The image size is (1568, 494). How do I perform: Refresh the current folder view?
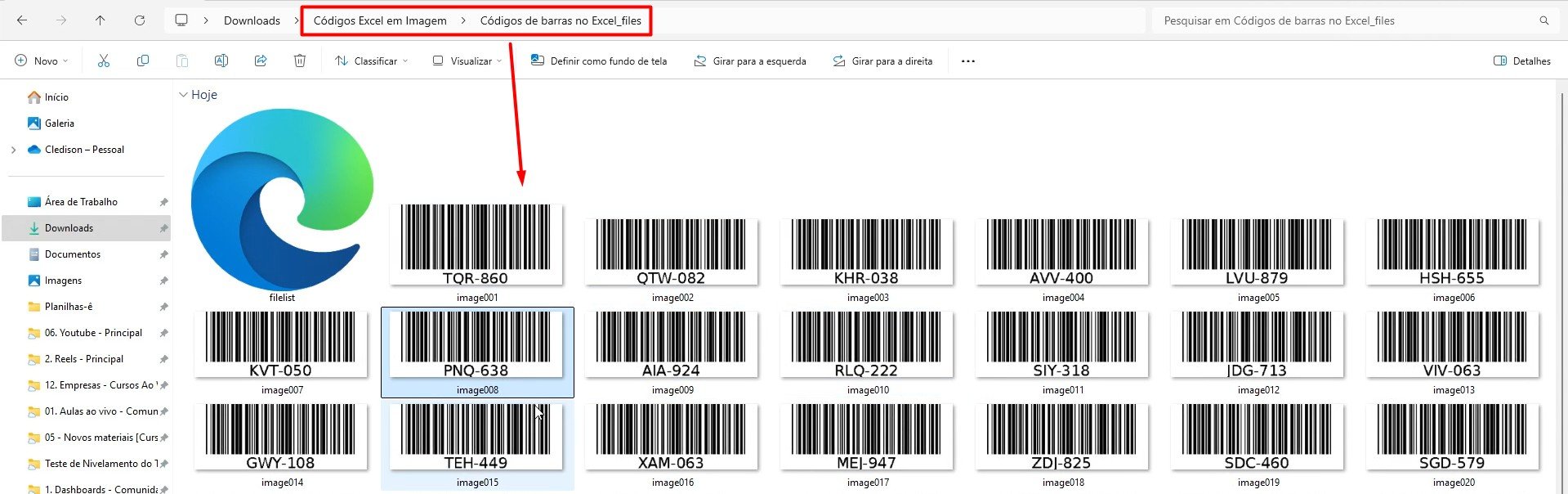[140, 20]
